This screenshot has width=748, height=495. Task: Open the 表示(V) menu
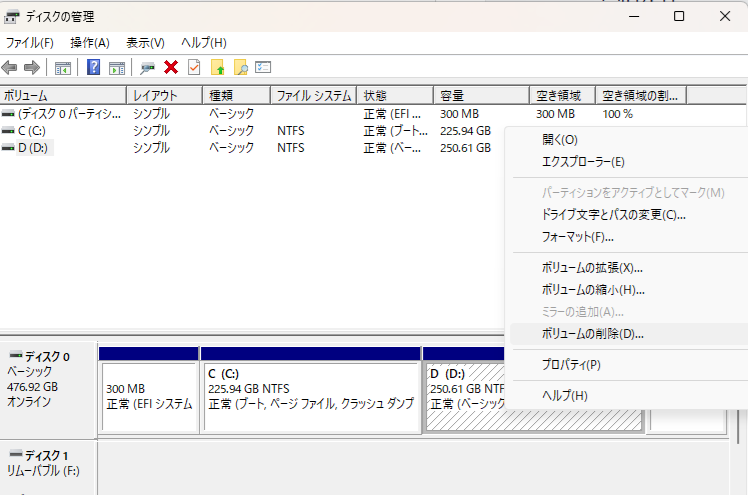[x=145, y=43]
